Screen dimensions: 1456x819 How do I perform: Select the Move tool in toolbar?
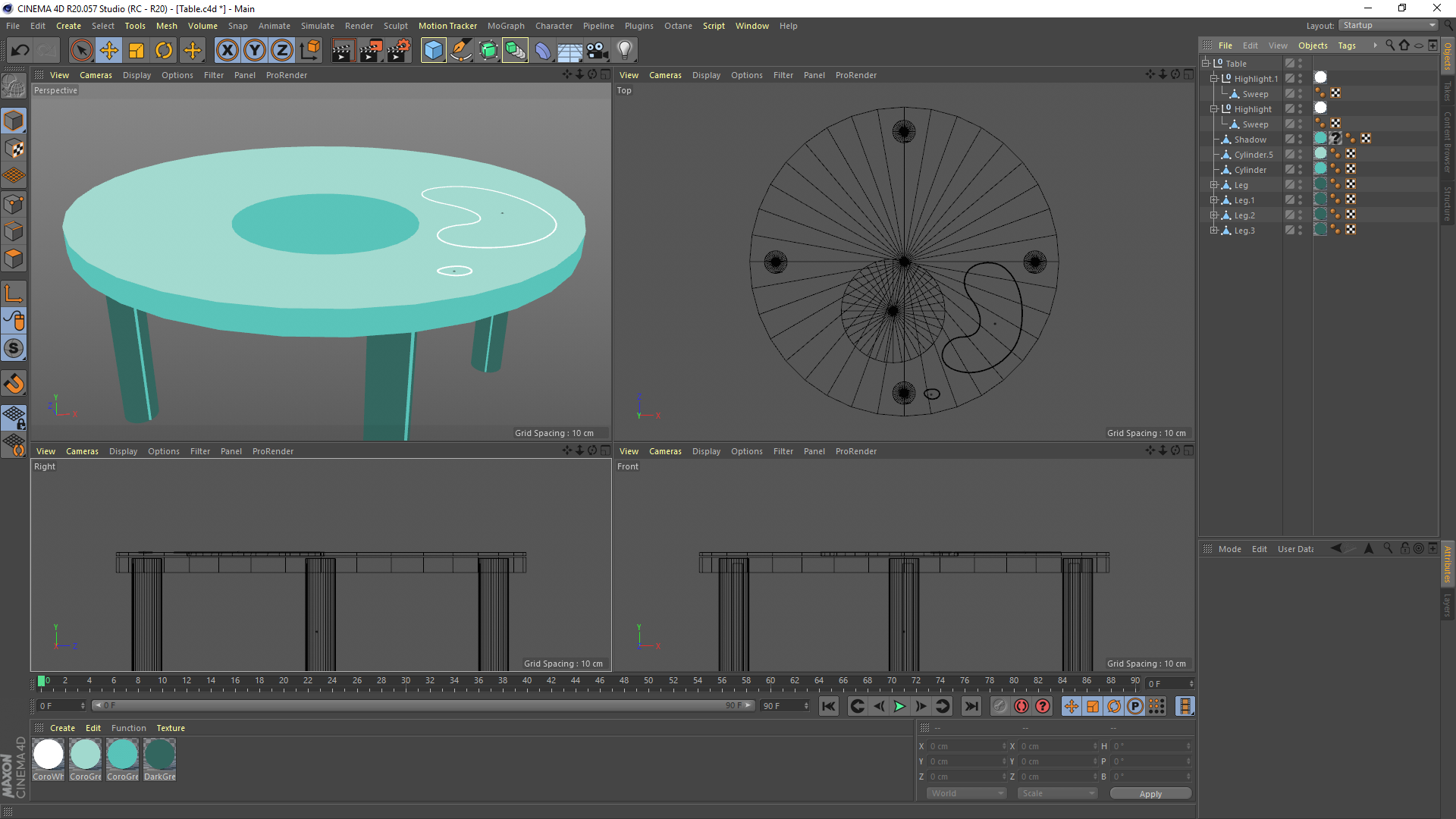click(109, 51)
